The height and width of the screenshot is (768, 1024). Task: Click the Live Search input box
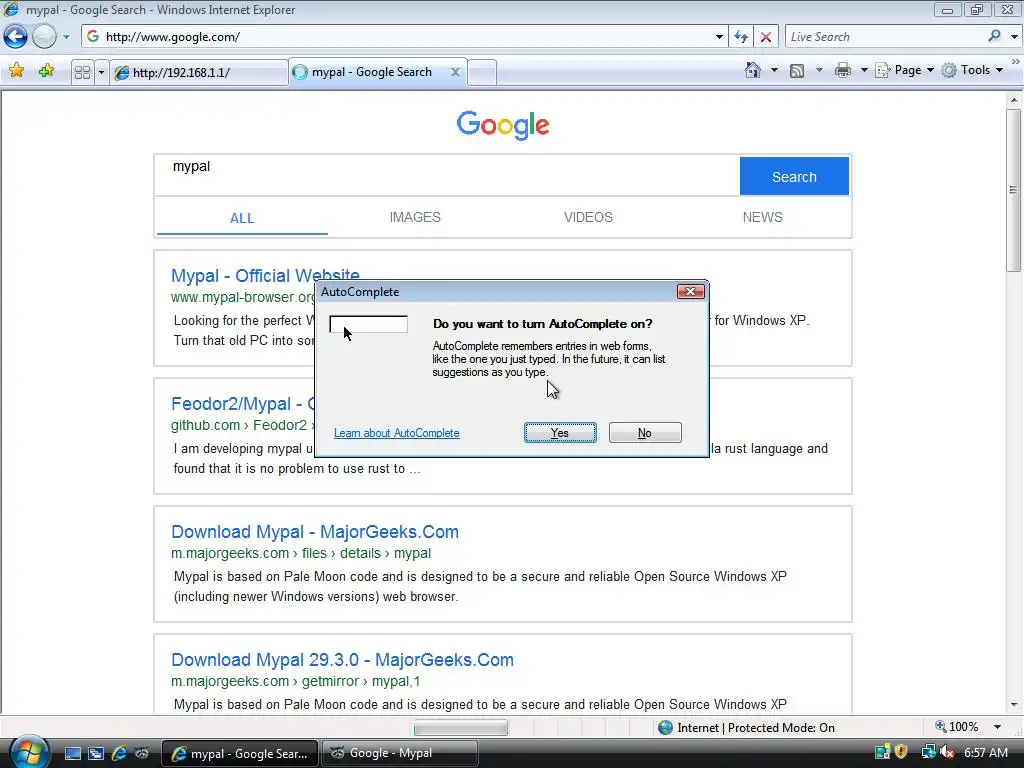pos(885,37)
